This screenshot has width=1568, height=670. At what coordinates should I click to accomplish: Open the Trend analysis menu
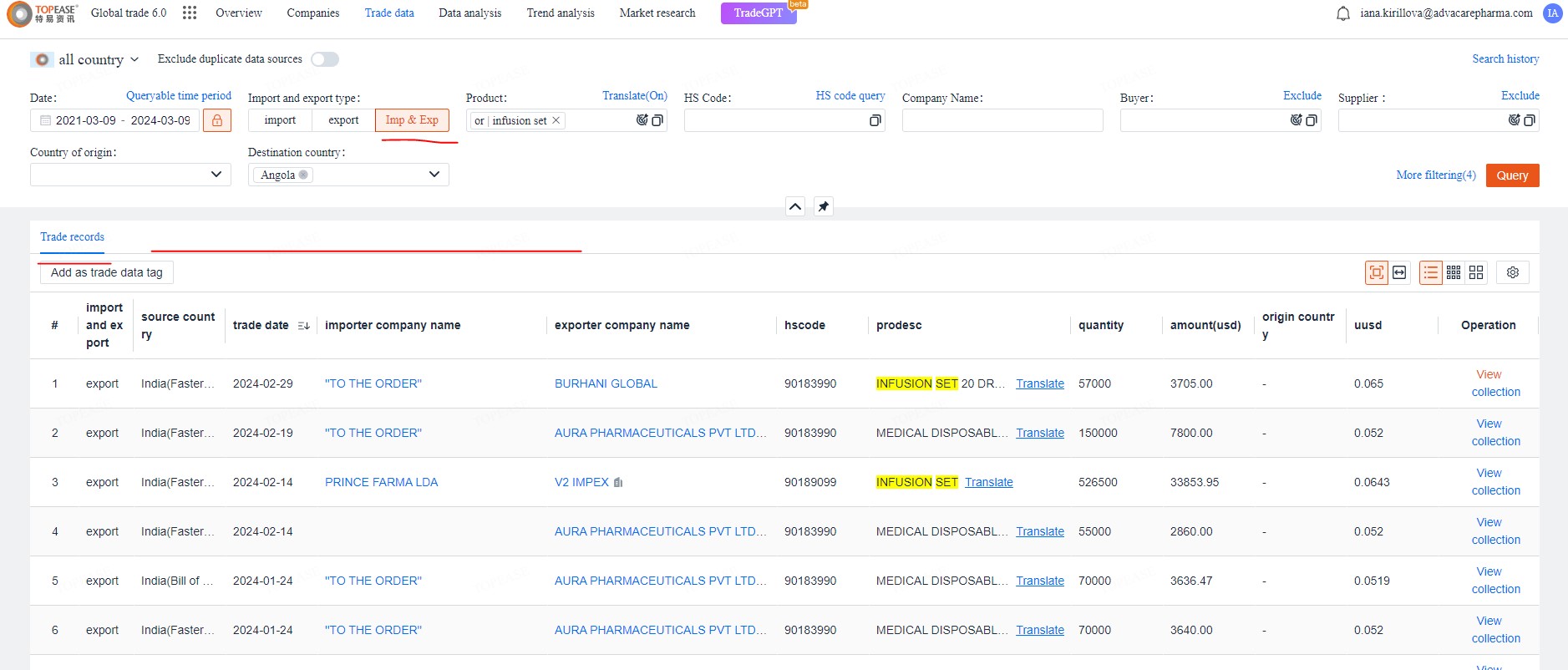coord(561,13)
